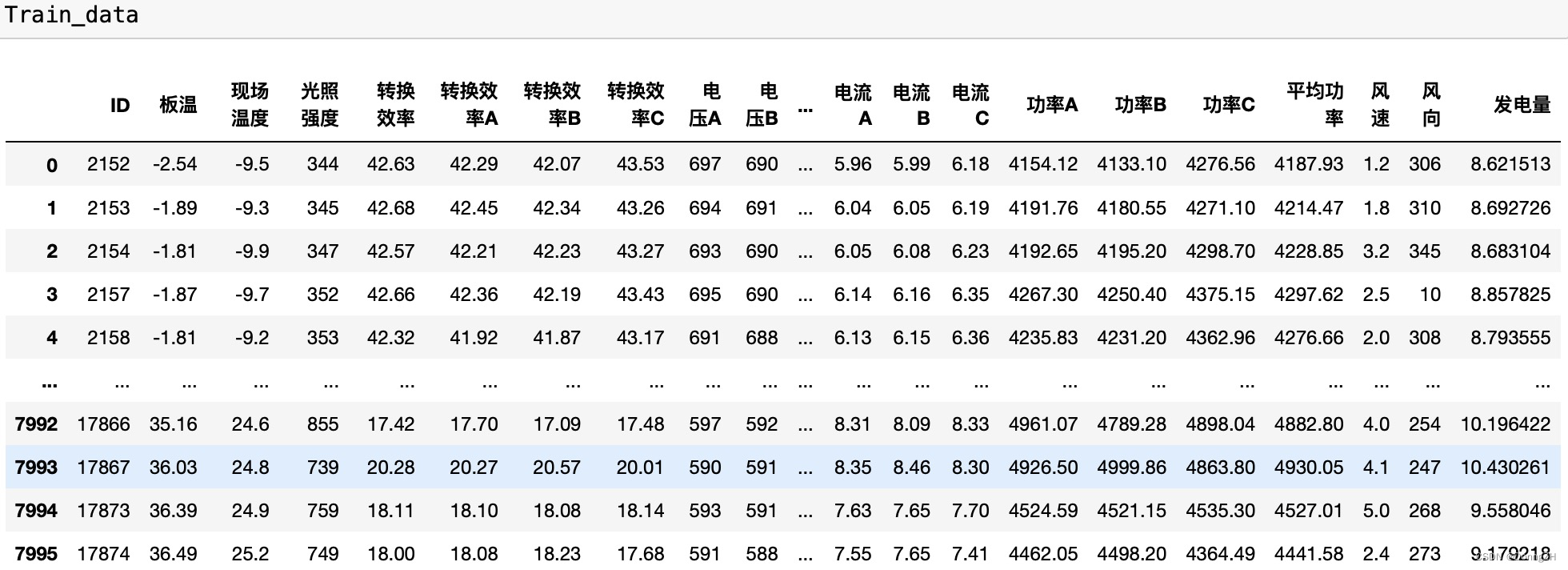1568x570 pixels.
Task: Click the 电压A value 697
Action: point(704,164)
